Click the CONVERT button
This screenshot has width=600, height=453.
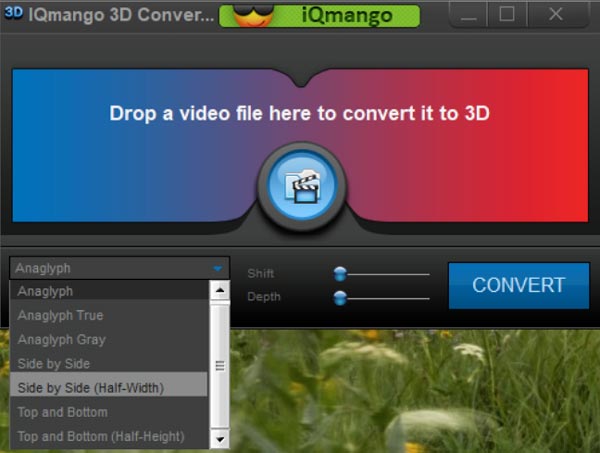tap(518, 285)
